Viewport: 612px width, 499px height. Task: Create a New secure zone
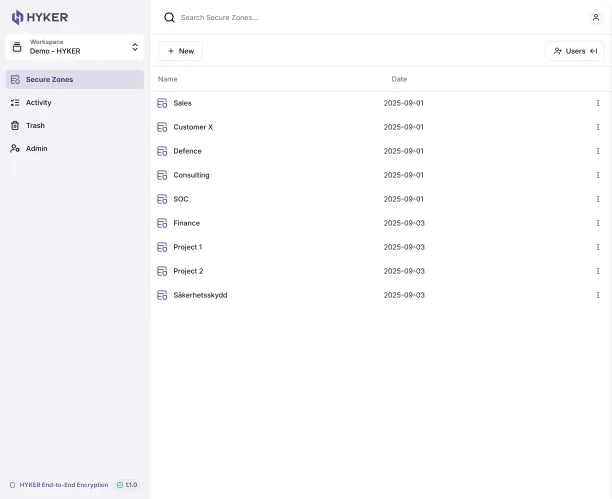click(180, 51)
